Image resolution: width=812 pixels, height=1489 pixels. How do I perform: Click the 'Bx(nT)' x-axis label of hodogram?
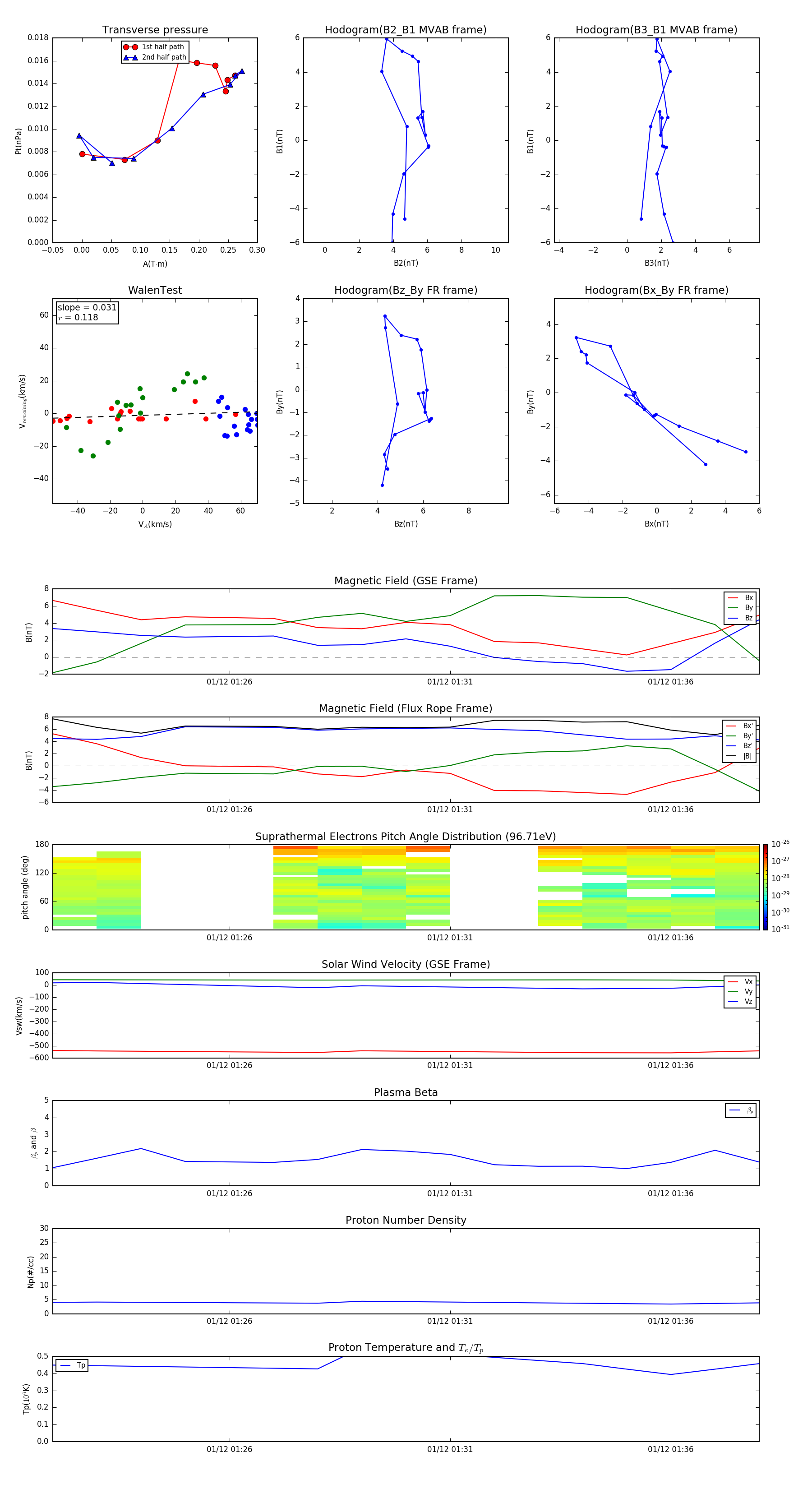tap(656, 524)
